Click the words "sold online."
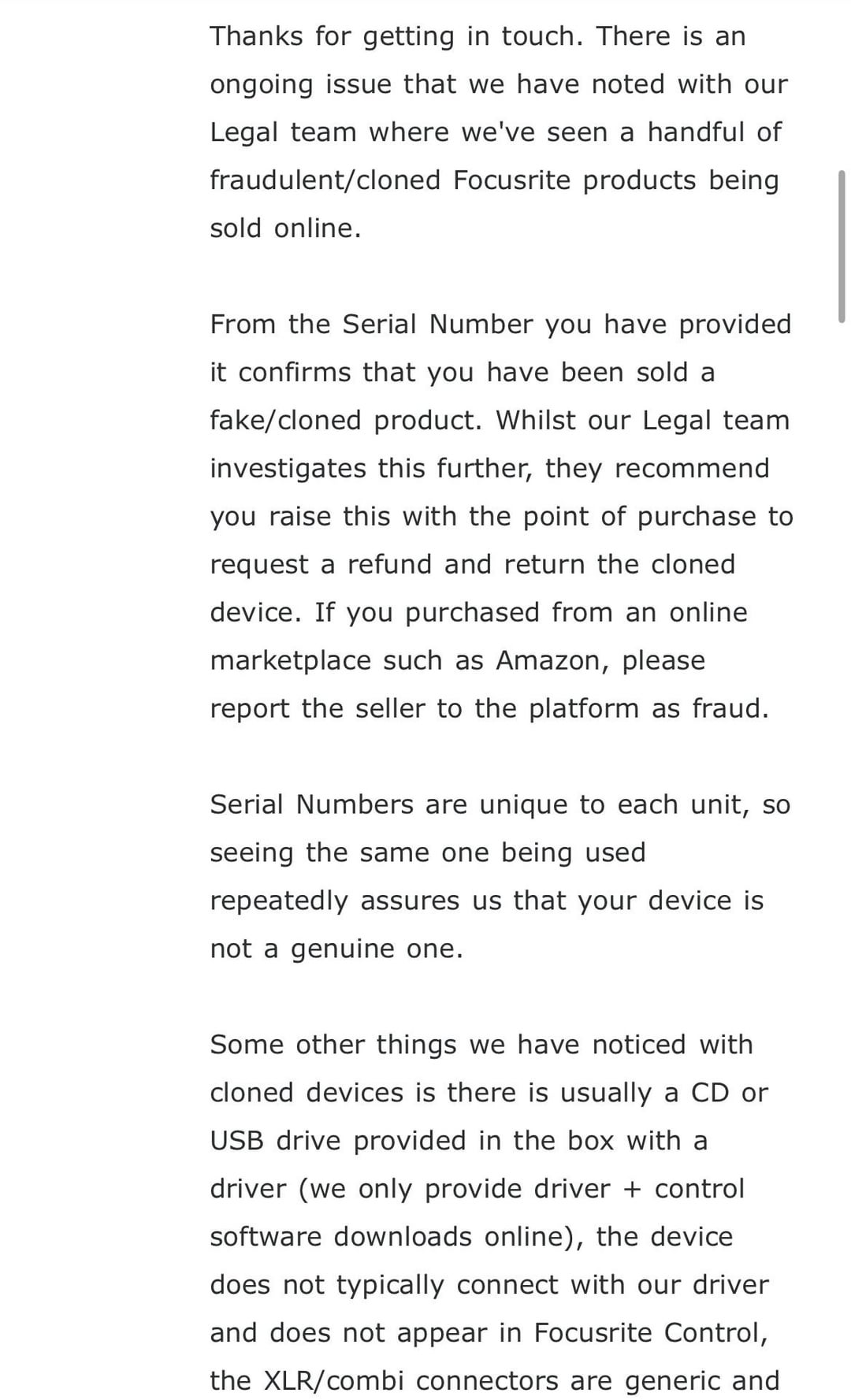 [285, 228]
